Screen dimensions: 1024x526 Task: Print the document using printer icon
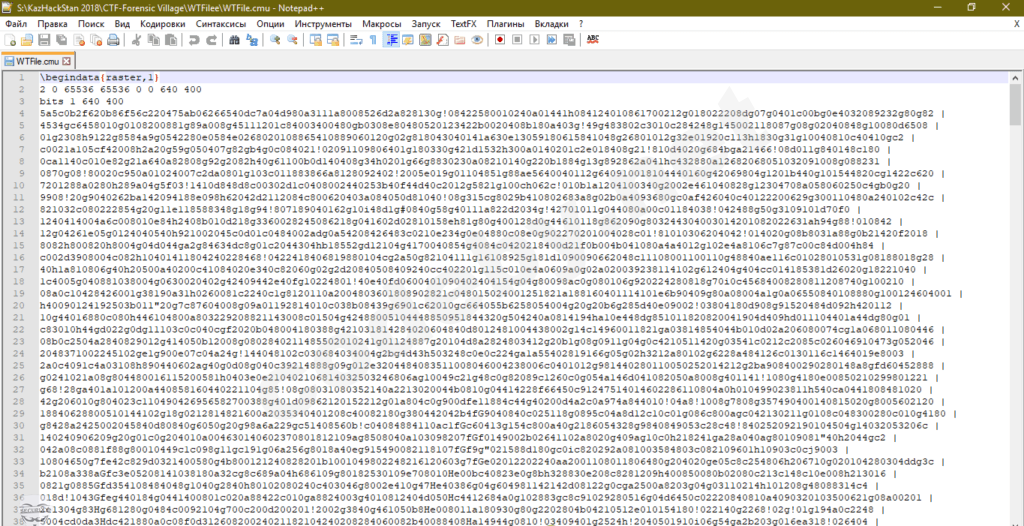click(x=112, y=40)
